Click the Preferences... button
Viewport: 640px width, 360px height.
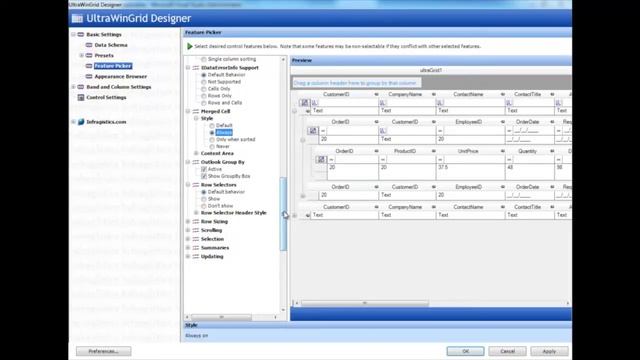tap(104, 351)
